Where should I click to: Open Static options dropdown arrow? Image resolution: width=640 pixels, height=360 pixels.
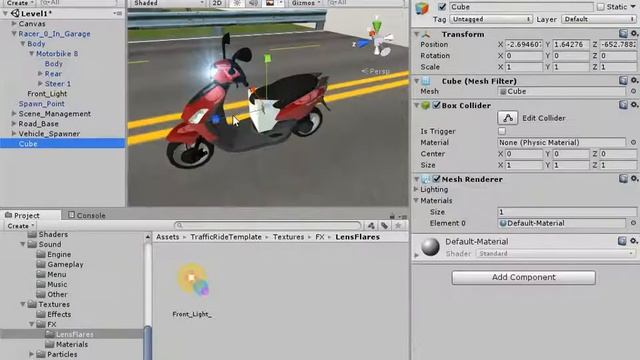tap(633, 7)
